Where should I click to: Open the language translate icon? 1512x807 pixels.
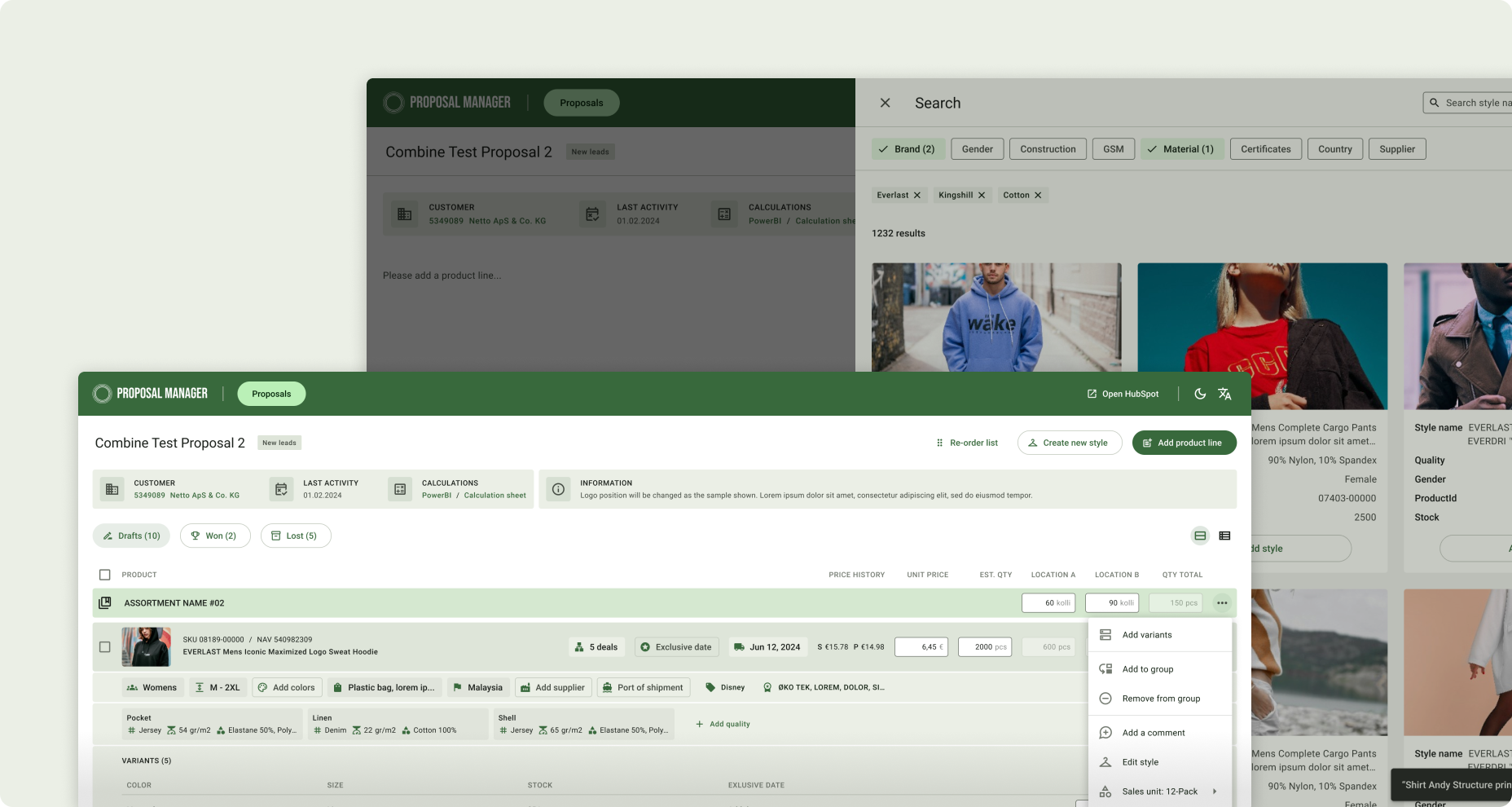coord(1224,394)
